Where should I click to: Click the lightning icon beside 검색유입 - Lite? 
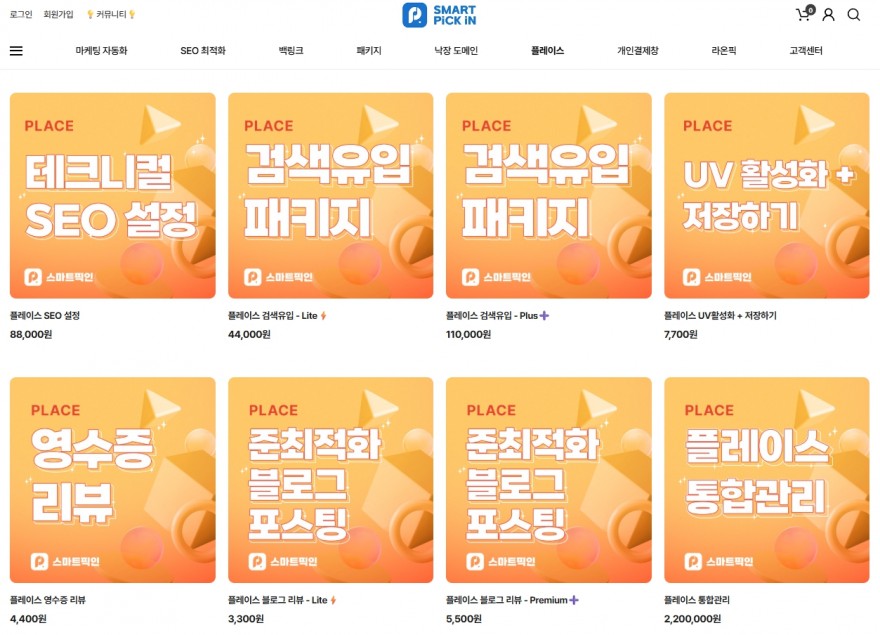[323, 316]
